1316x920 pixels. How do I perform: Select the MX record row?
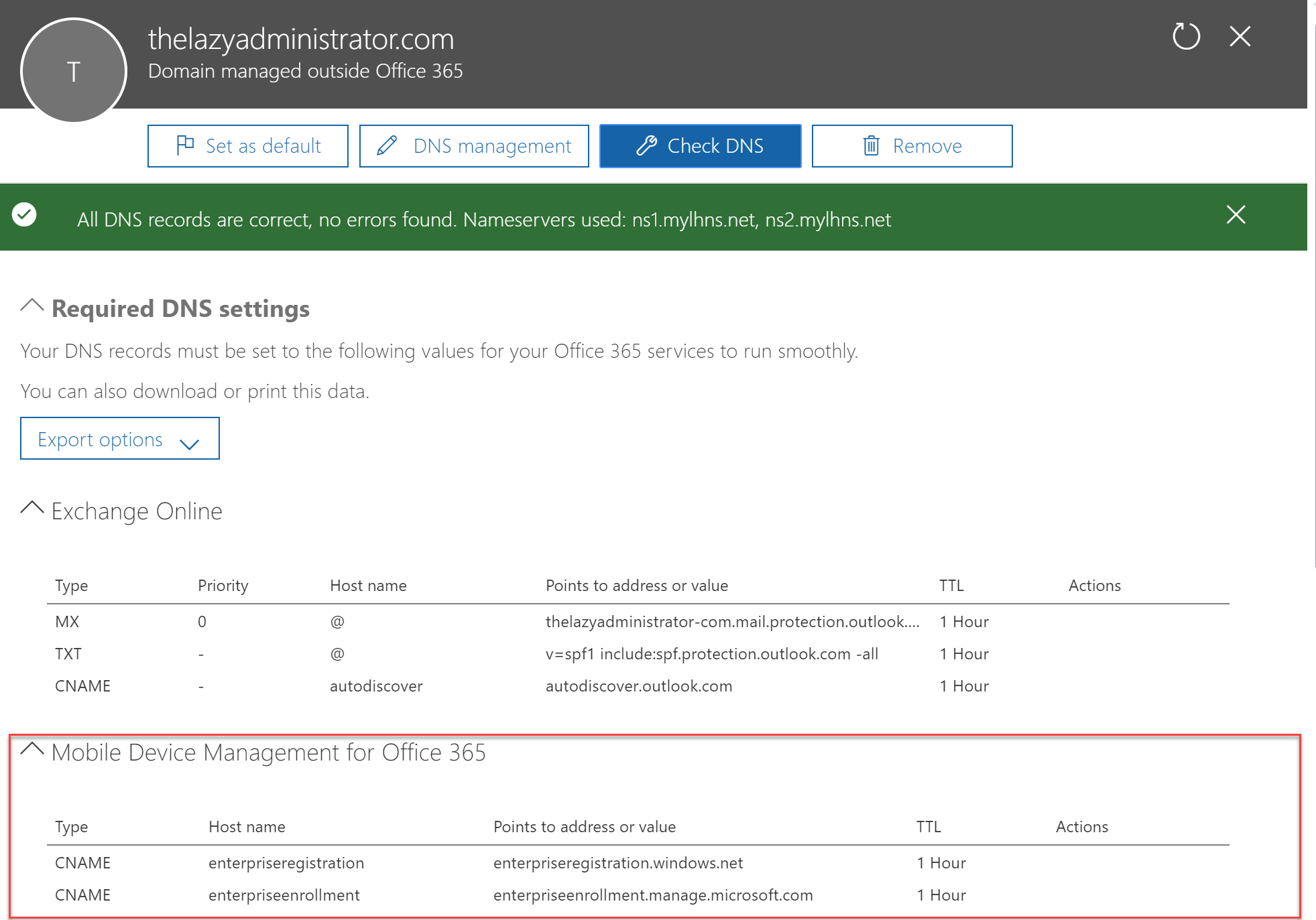tap(638, 622)
